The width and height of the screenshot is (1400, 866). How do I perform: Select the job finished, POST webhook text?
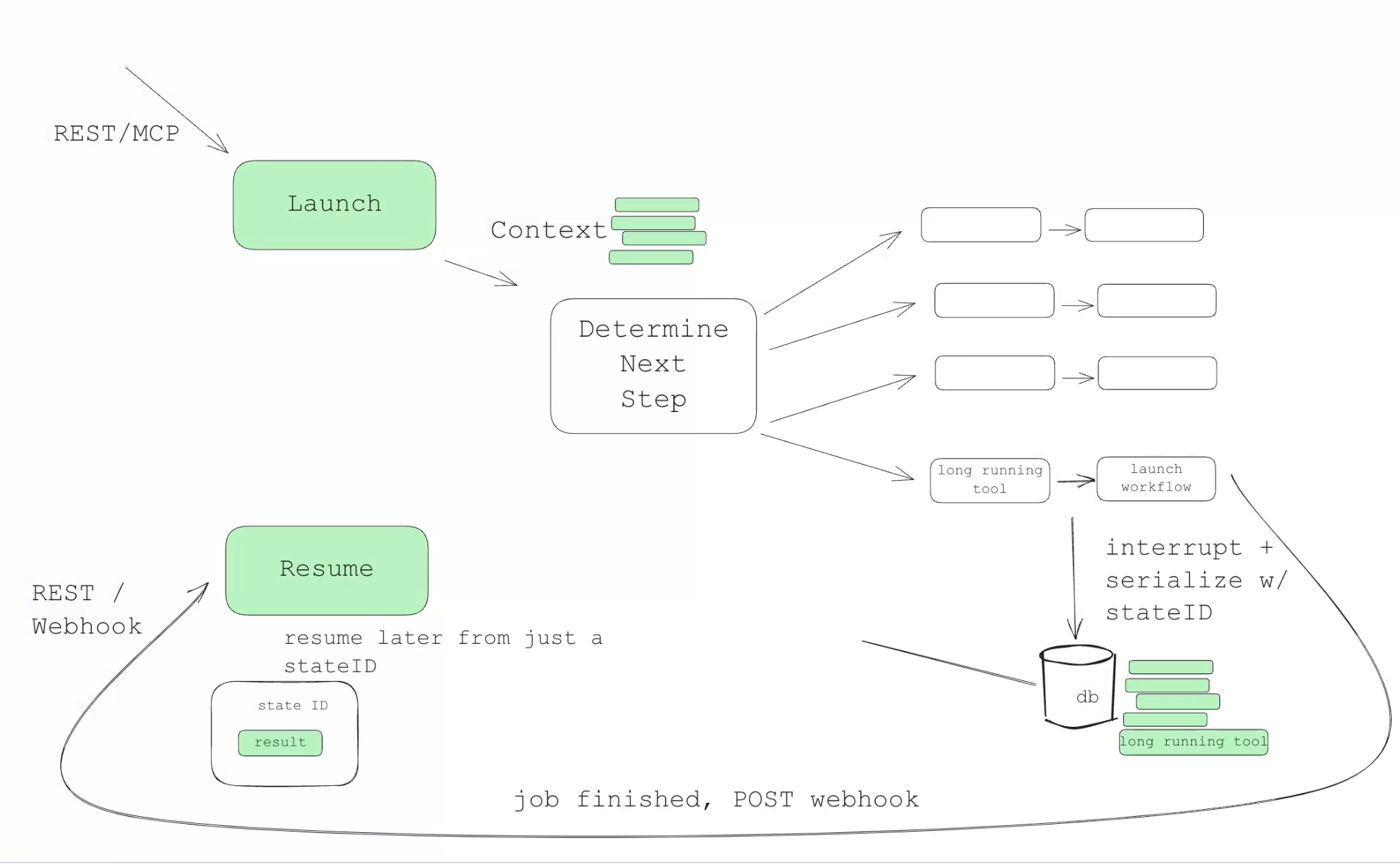click(715, 799)
